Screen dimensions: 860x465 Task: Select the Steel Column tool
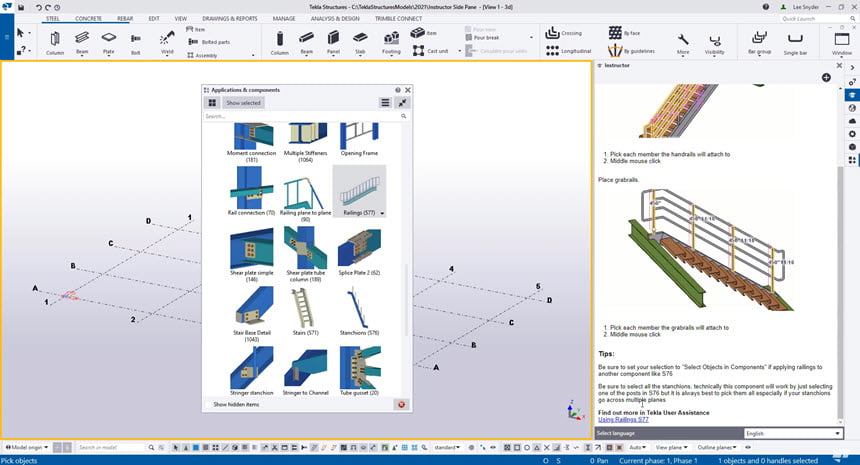point(55,42)
